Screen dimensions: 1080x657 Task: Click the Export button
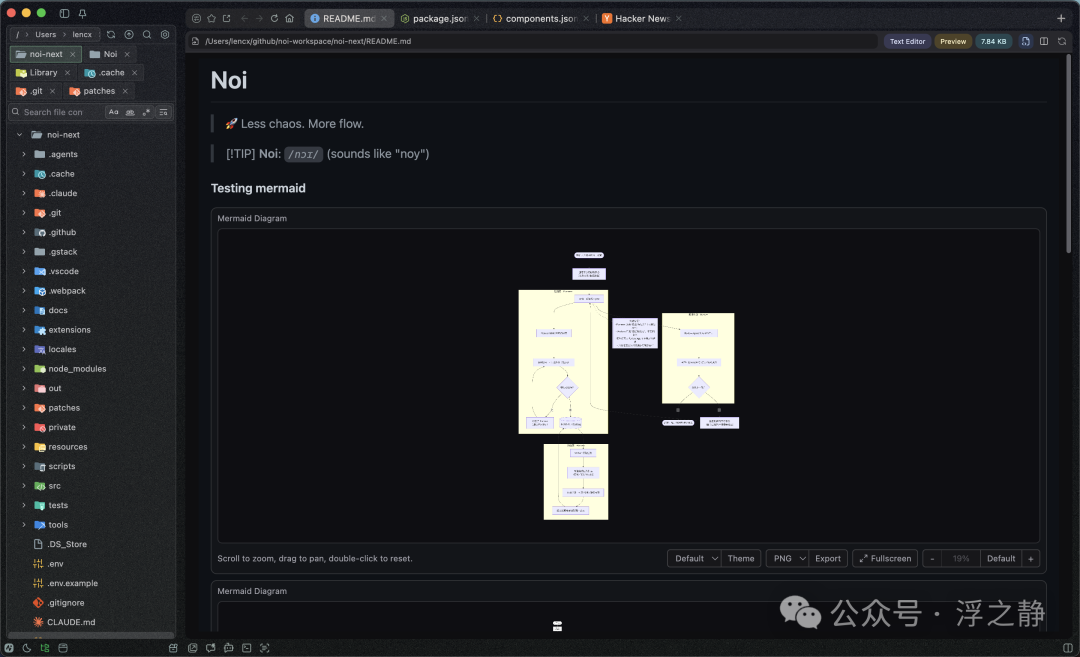(828, 559)
